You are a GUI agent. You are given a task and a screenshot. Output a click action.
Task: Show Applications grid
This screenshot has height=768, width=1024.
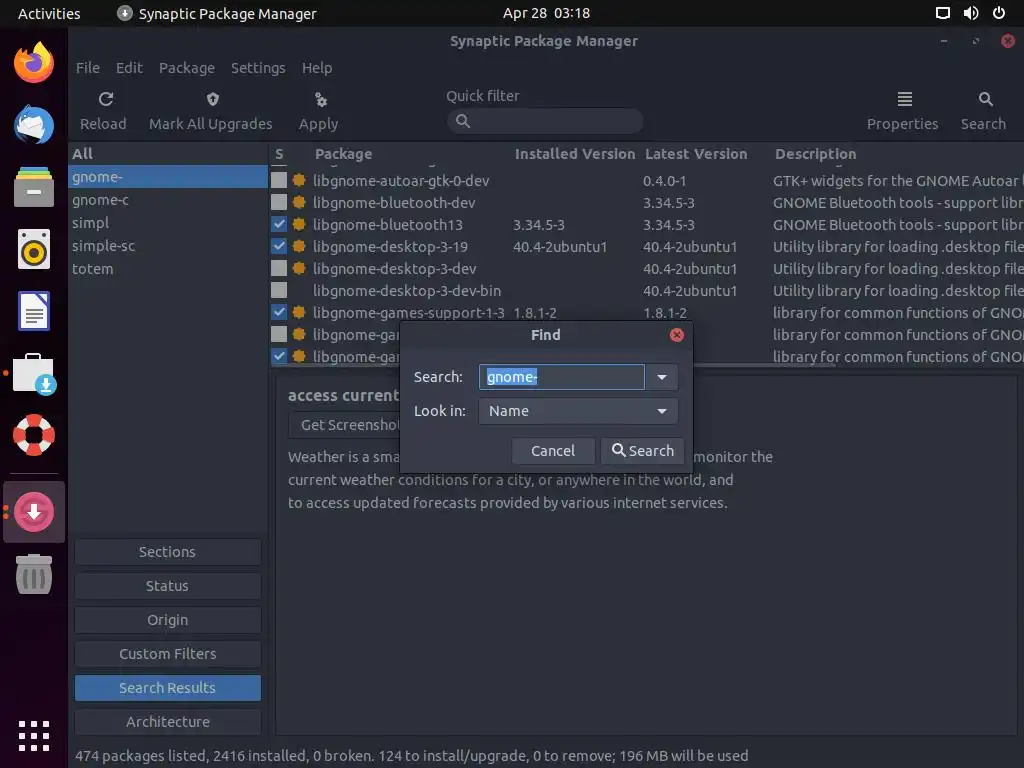pos(34,737)
